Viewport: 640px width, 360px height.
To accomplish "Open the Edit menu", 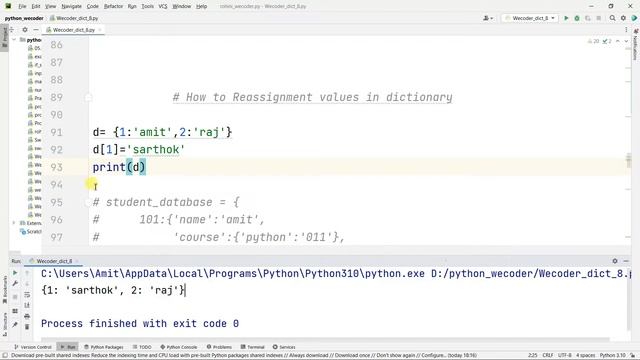I will (36, 6).
